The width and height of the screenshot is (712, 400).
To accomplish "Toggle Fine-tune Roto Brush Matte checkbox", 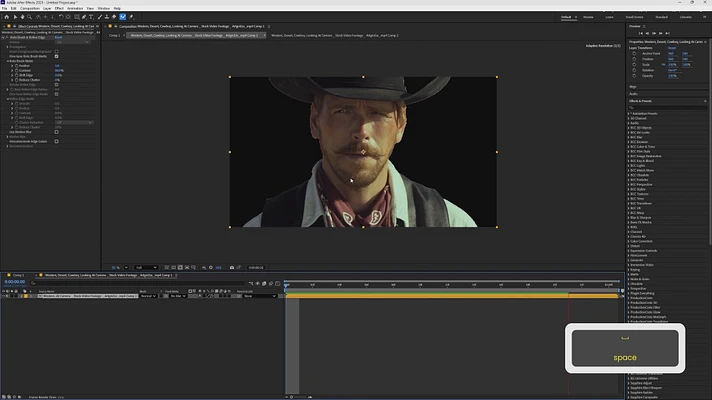I will [x=56, y=56].
